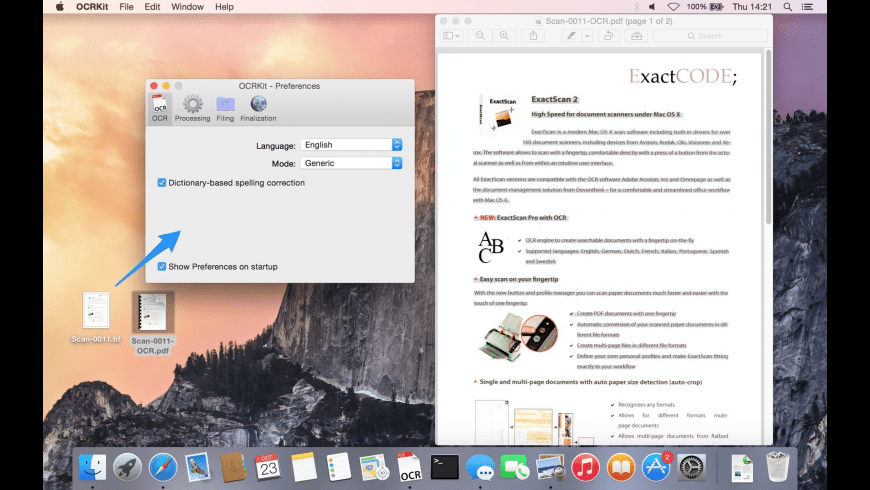The width and height of the screenshot is (870, 490).
Task: Open Contacts from the Dock
Action: click(233, 467)
